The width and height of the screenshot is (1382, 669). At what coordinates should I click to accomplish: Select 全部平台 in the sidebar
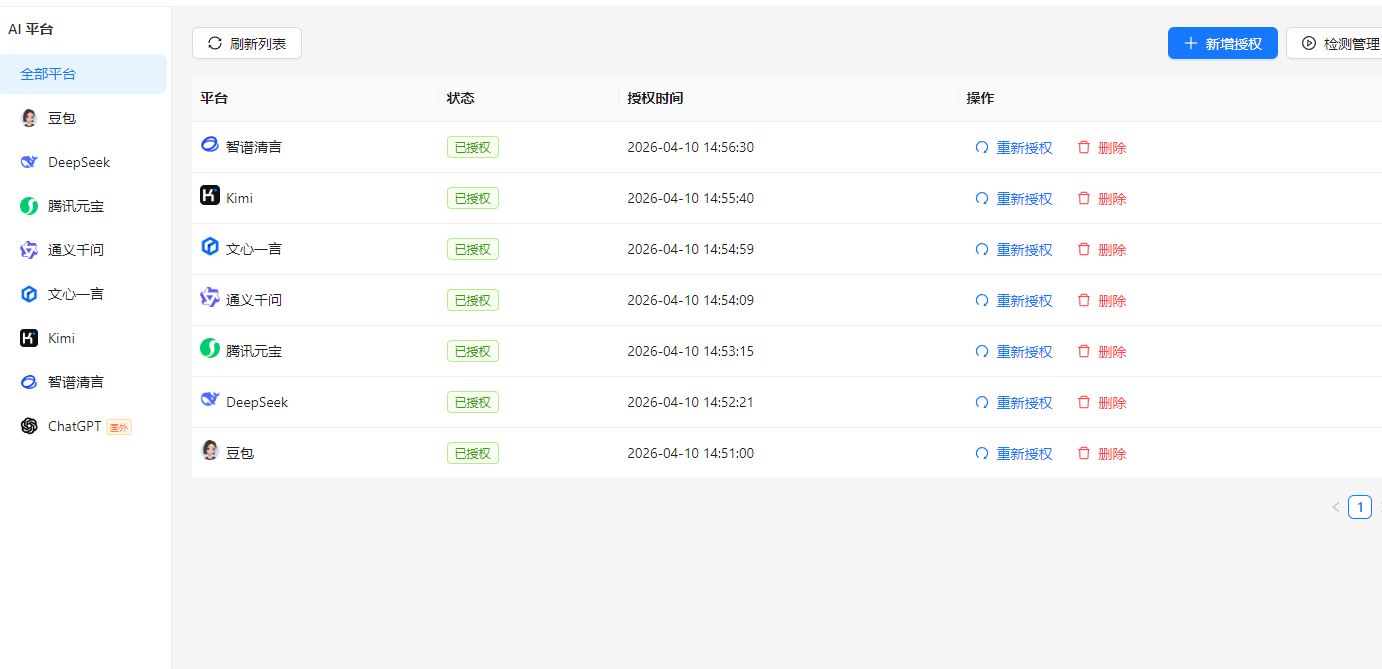pos(83,74)
